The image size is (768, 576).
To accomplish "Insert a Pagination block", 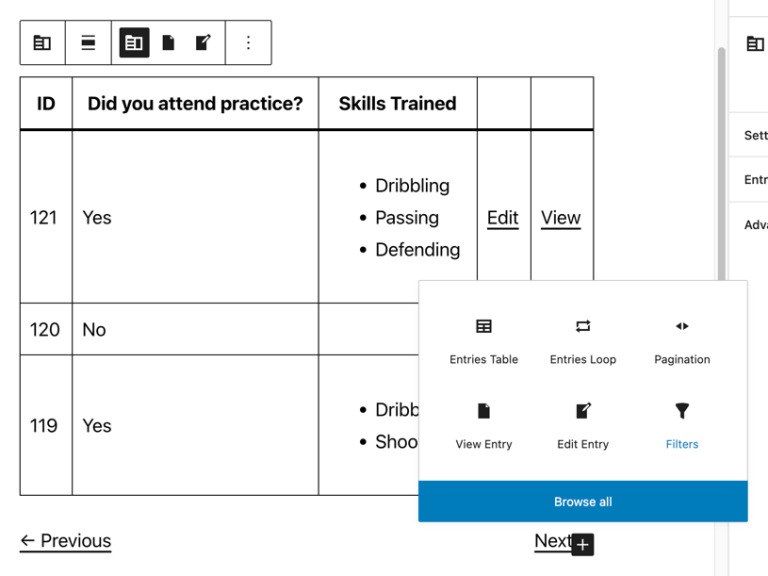I will pyautogui.click(x=682, y=340).
